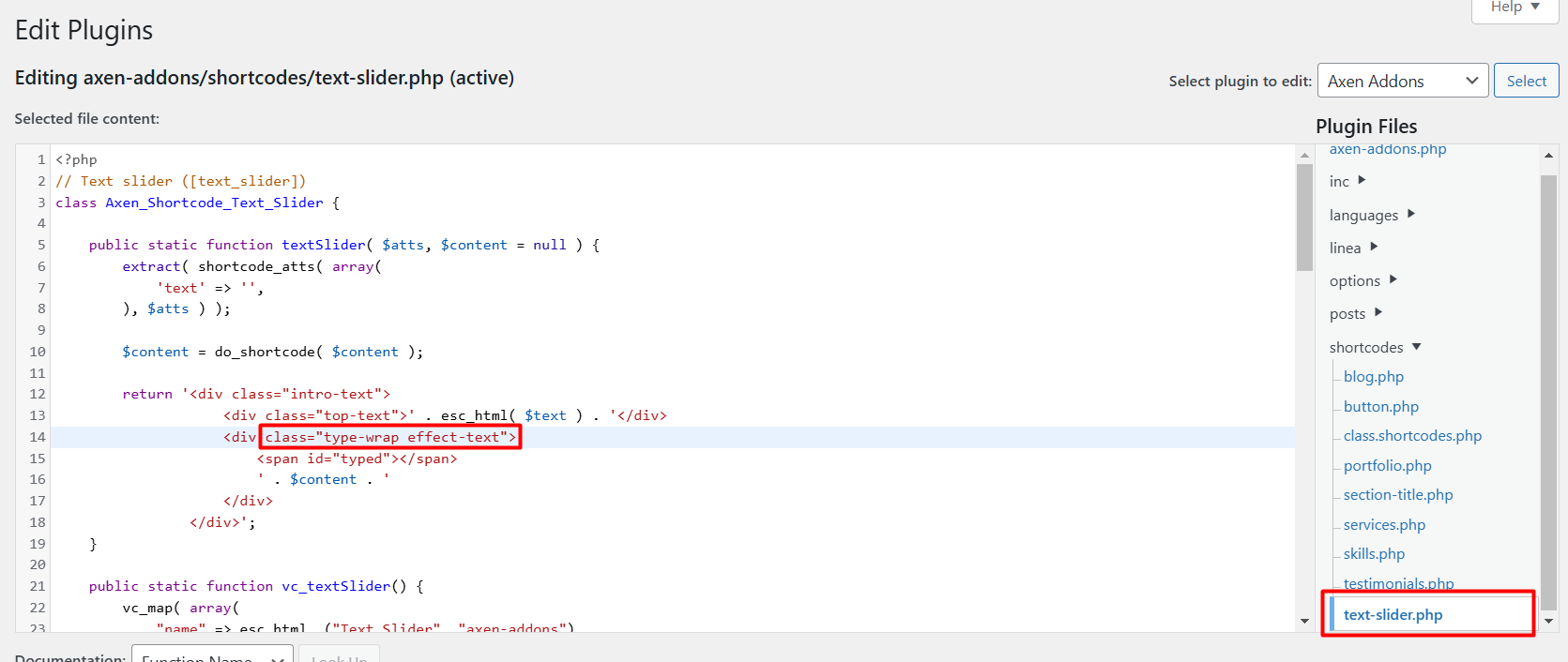Click line number 14 in the gutter
Image resolution: width=1568 pixels, height=662 pixels.
click(x=38, y=437)
